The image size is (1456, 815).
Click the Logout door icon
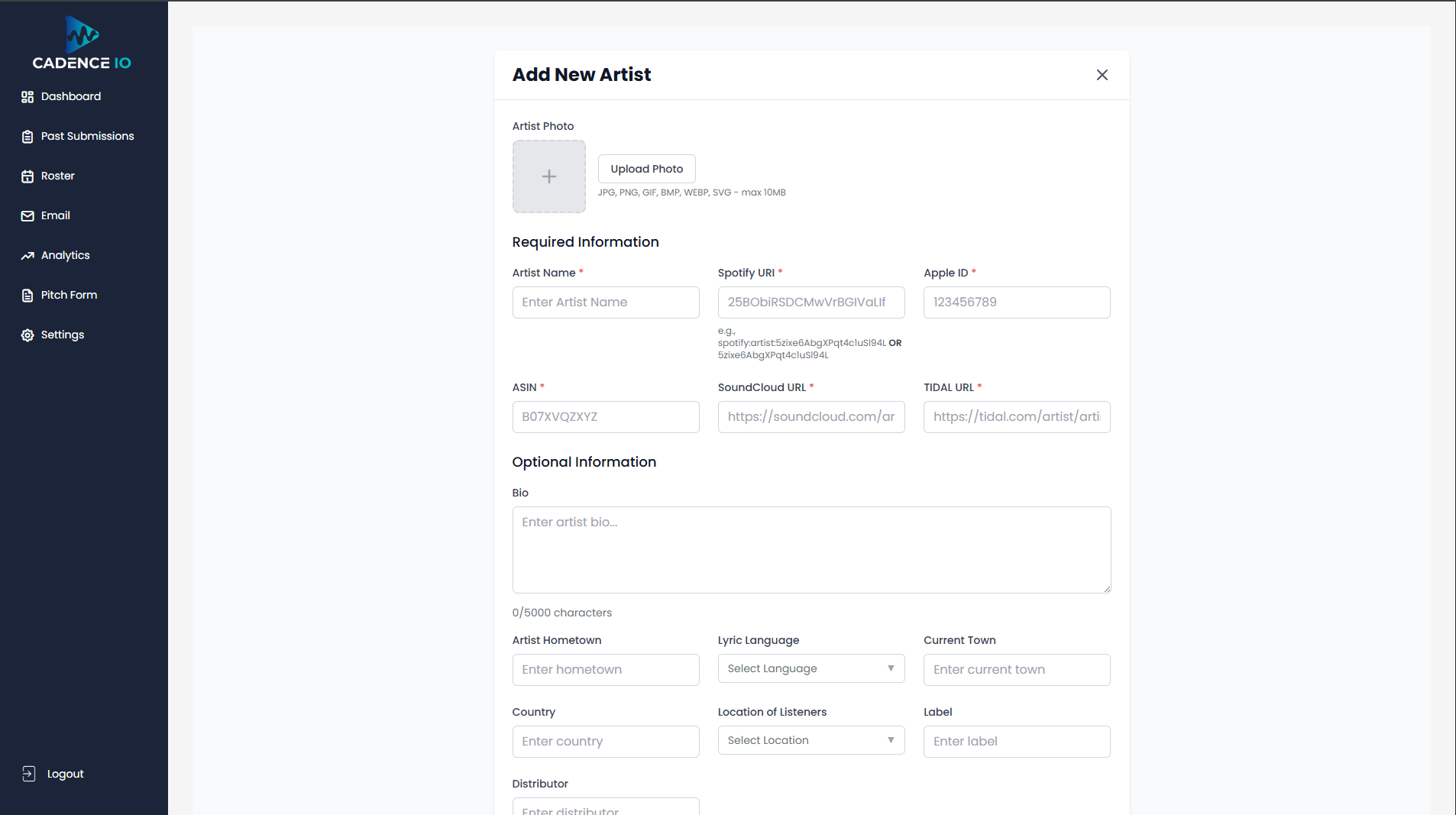[29, 774]
